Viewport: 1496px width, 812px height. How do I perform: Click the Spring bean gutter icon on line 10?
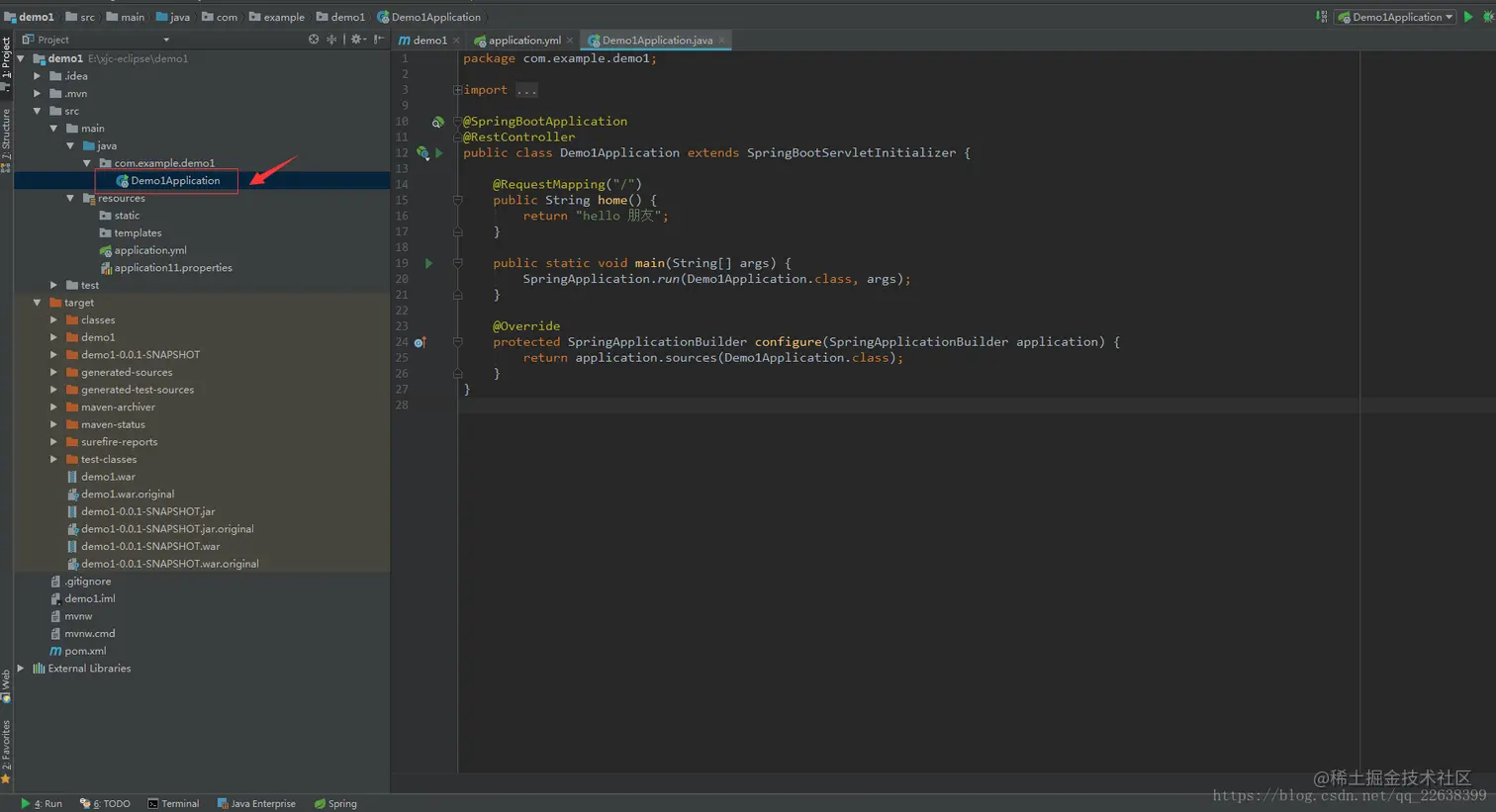[437, 122]
